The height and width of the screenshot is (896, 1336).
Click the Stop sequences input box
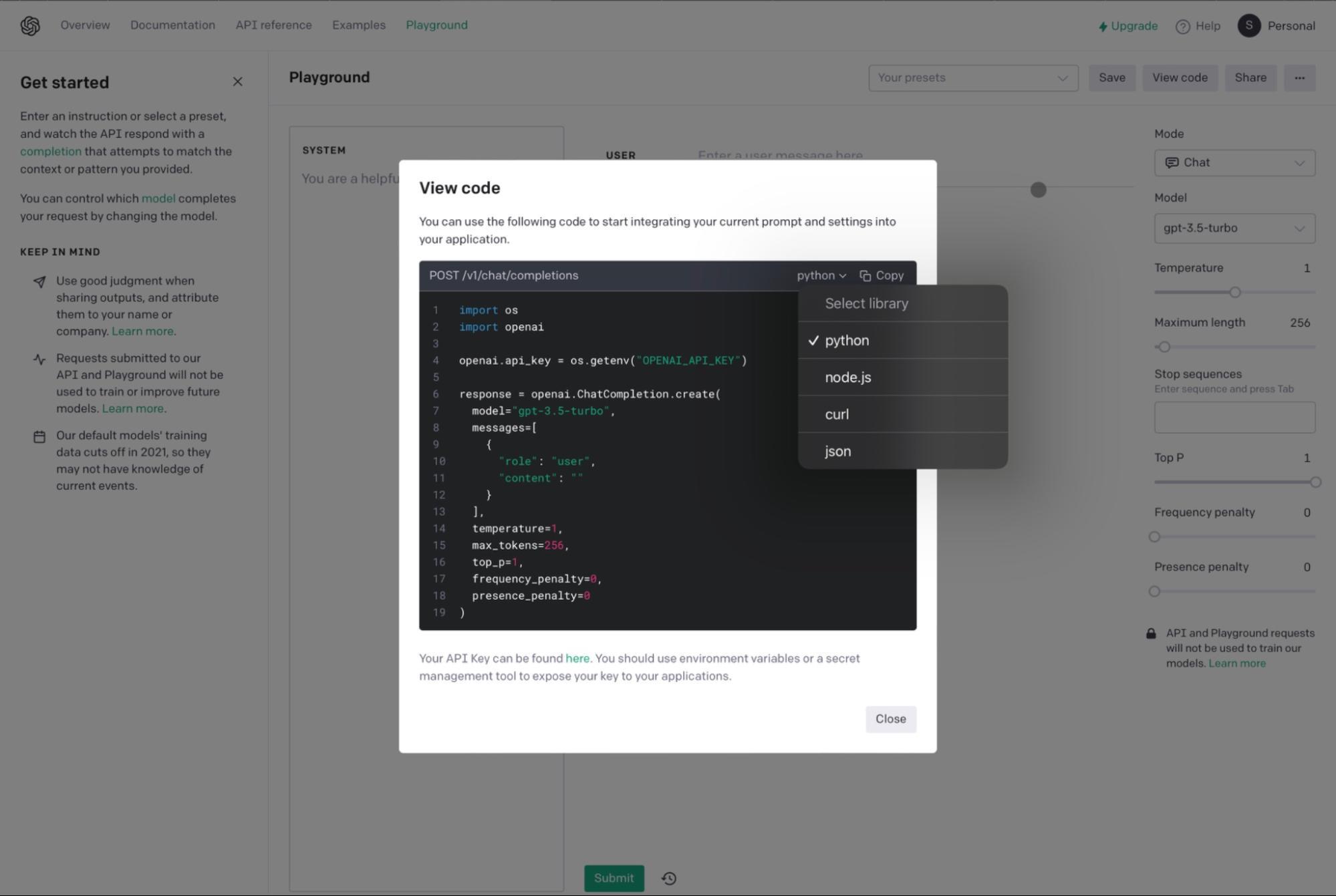point(1234,418)
